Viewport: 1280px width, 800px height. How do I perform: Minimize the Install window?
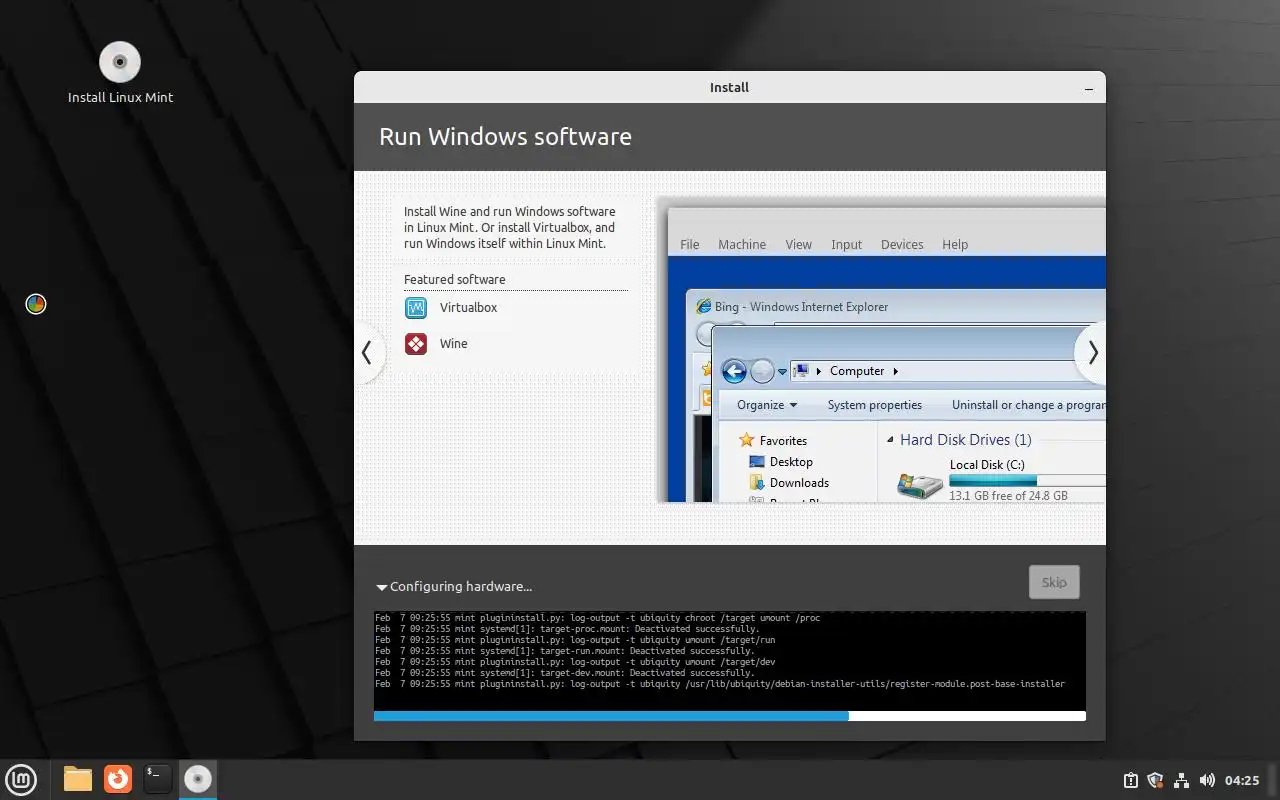[x=1089, y=88]
